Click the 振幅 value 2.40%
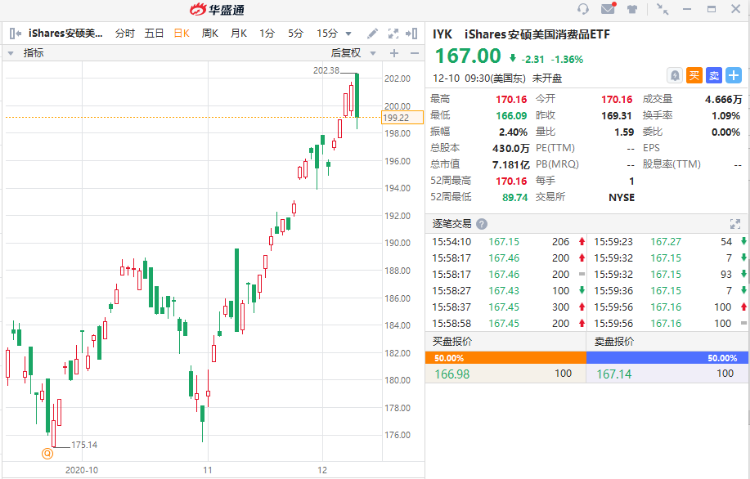Image resolution: width=750 pixels, height=479 pixels. [x=513, y=132]
